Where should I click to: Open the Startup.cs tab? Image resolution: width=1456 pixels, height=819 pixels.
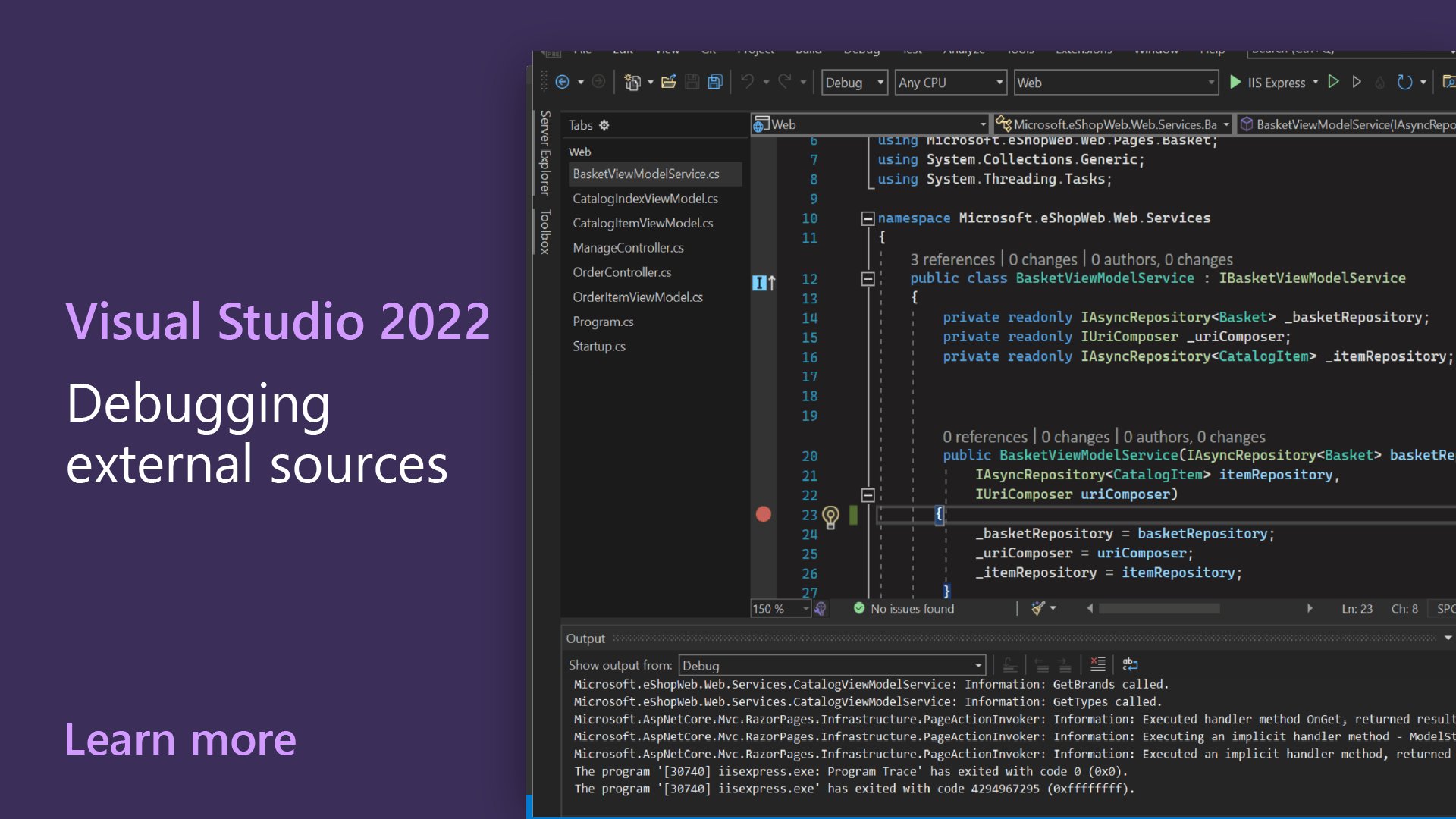tap(599, 347)
